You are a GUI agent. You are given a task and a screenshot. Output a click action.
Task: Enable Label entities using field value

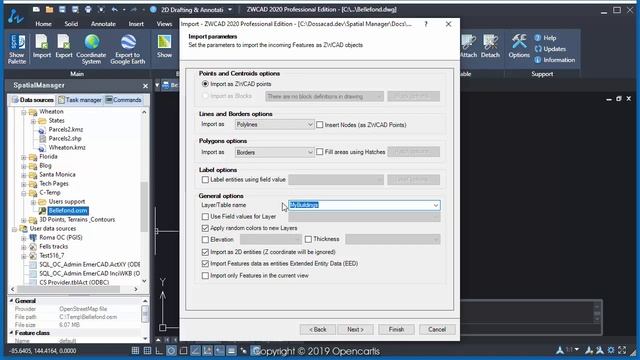[205, 179]
